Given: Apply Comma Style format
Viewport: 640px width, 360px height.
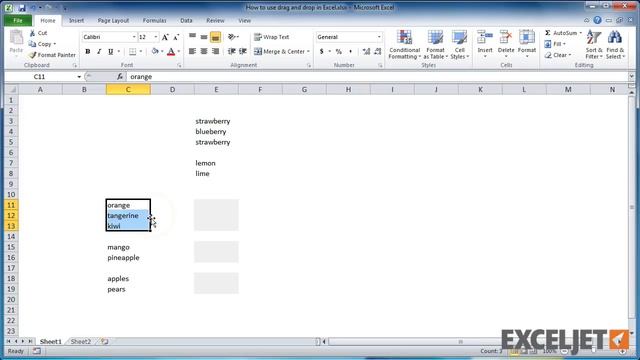Looking at the screenshot, I should (x=350, y=51).
